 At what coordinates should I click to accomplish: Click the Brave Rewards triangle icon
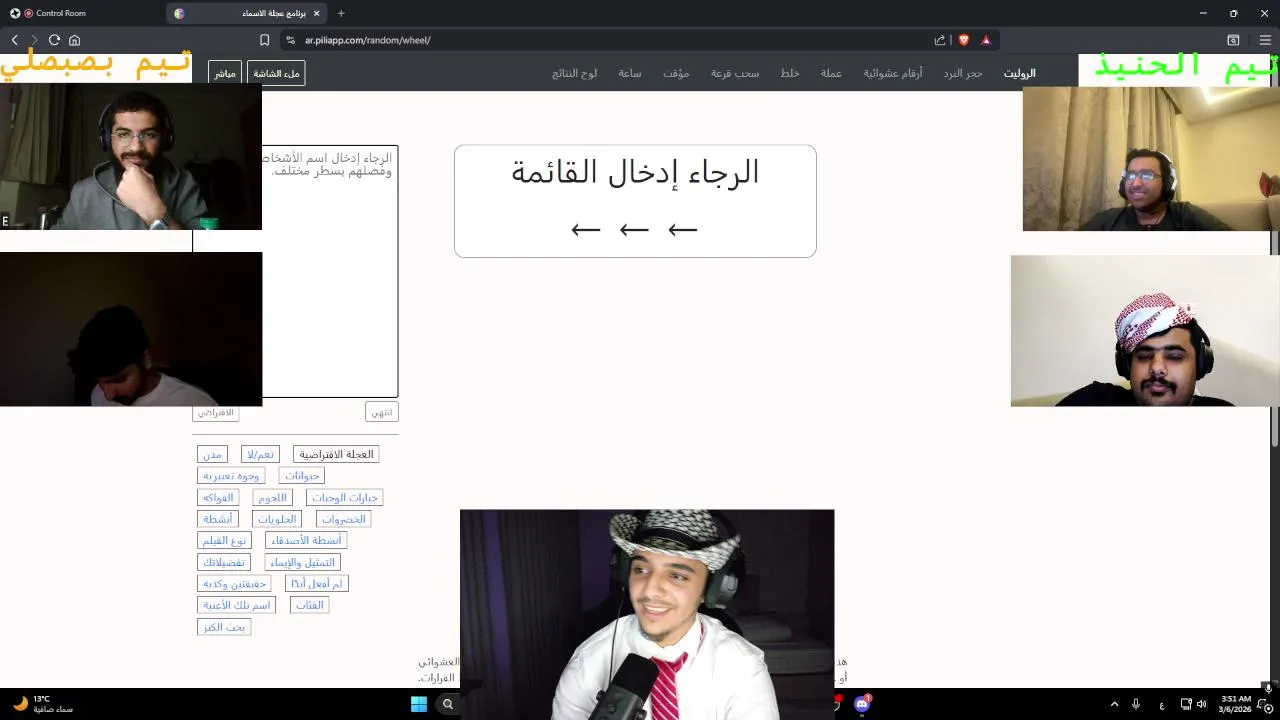click(986, 40)
